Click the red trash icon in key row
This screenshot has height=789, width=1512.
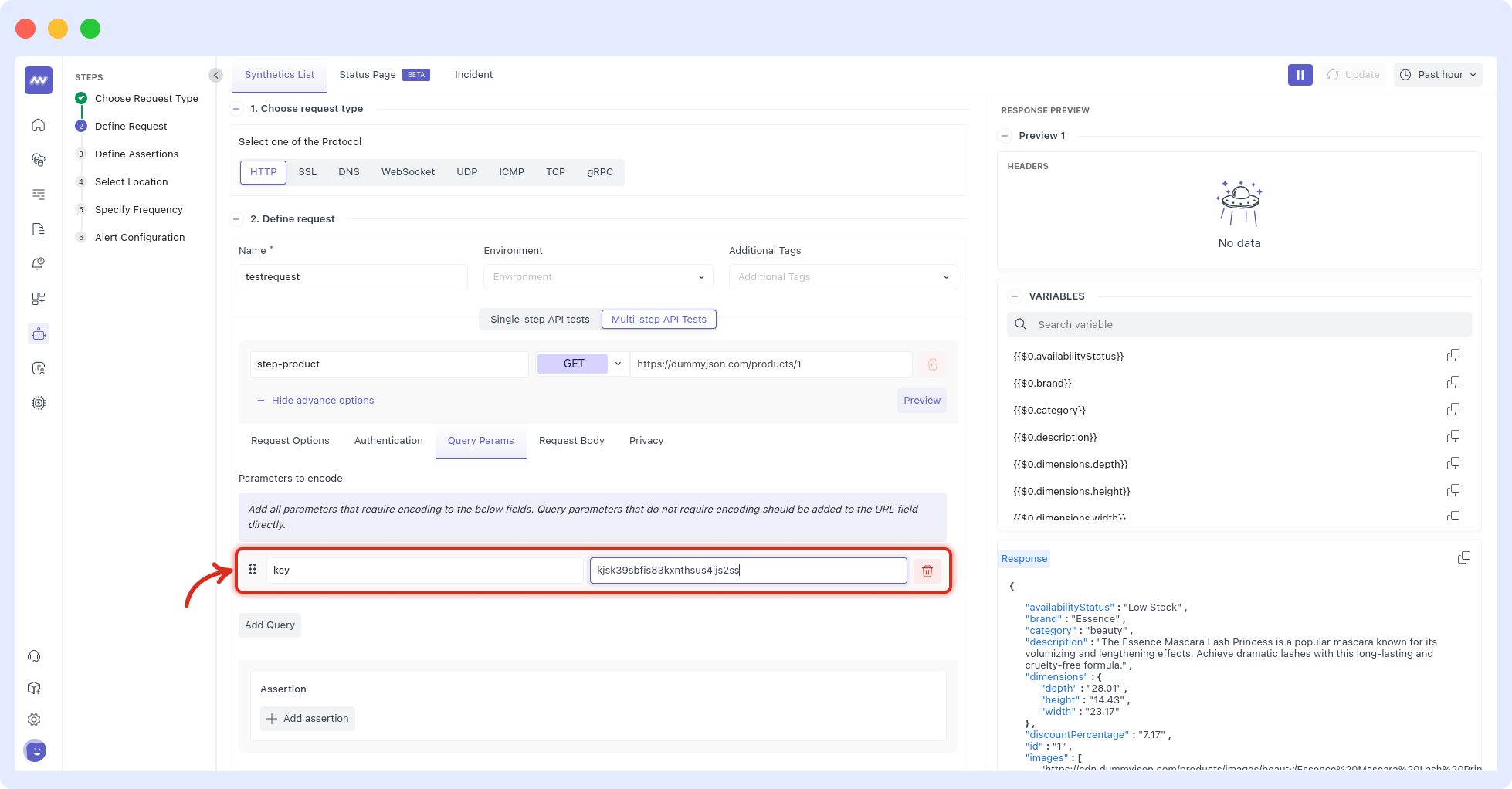pyautogui.click(x=927, y=571)
